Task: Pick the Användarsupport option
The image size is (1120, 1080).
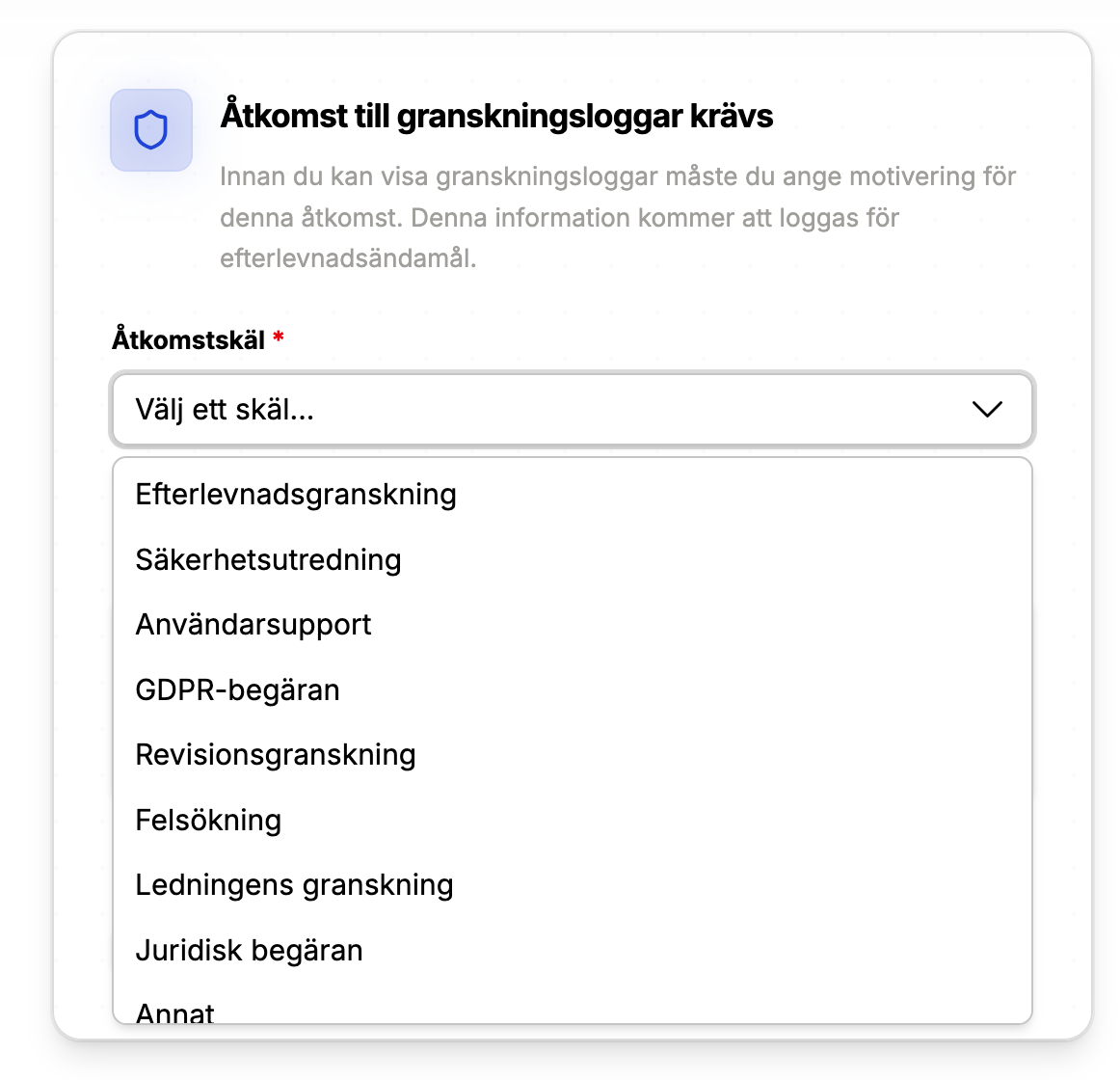Action: point(253,625)
